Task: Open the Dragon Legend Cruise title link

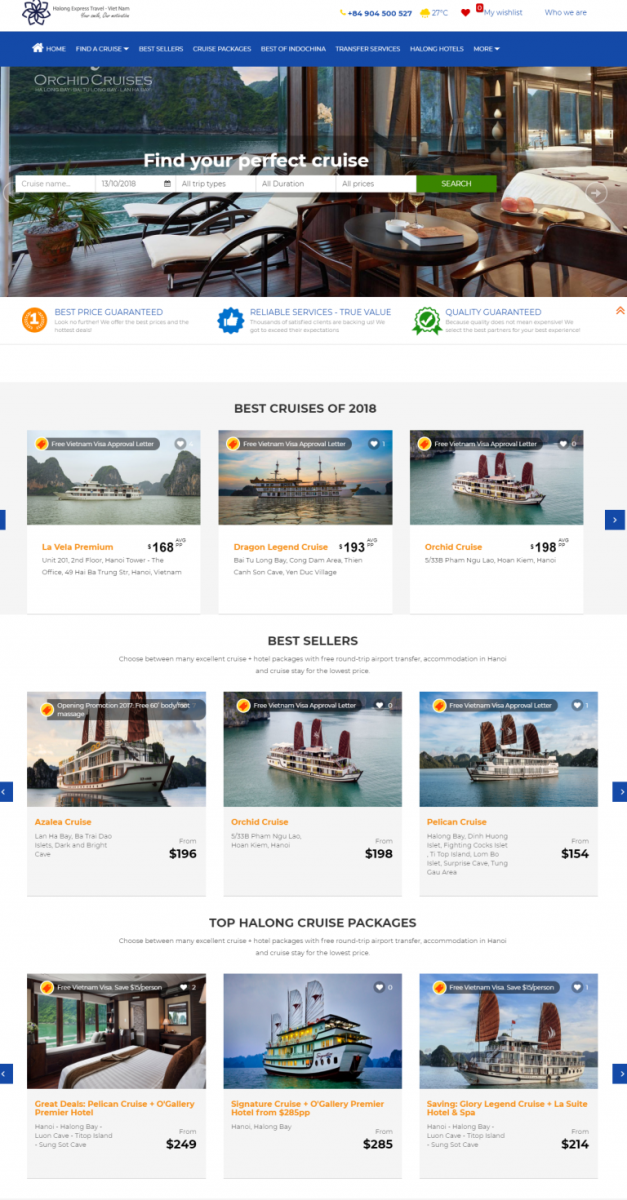Action: (281, 547)
